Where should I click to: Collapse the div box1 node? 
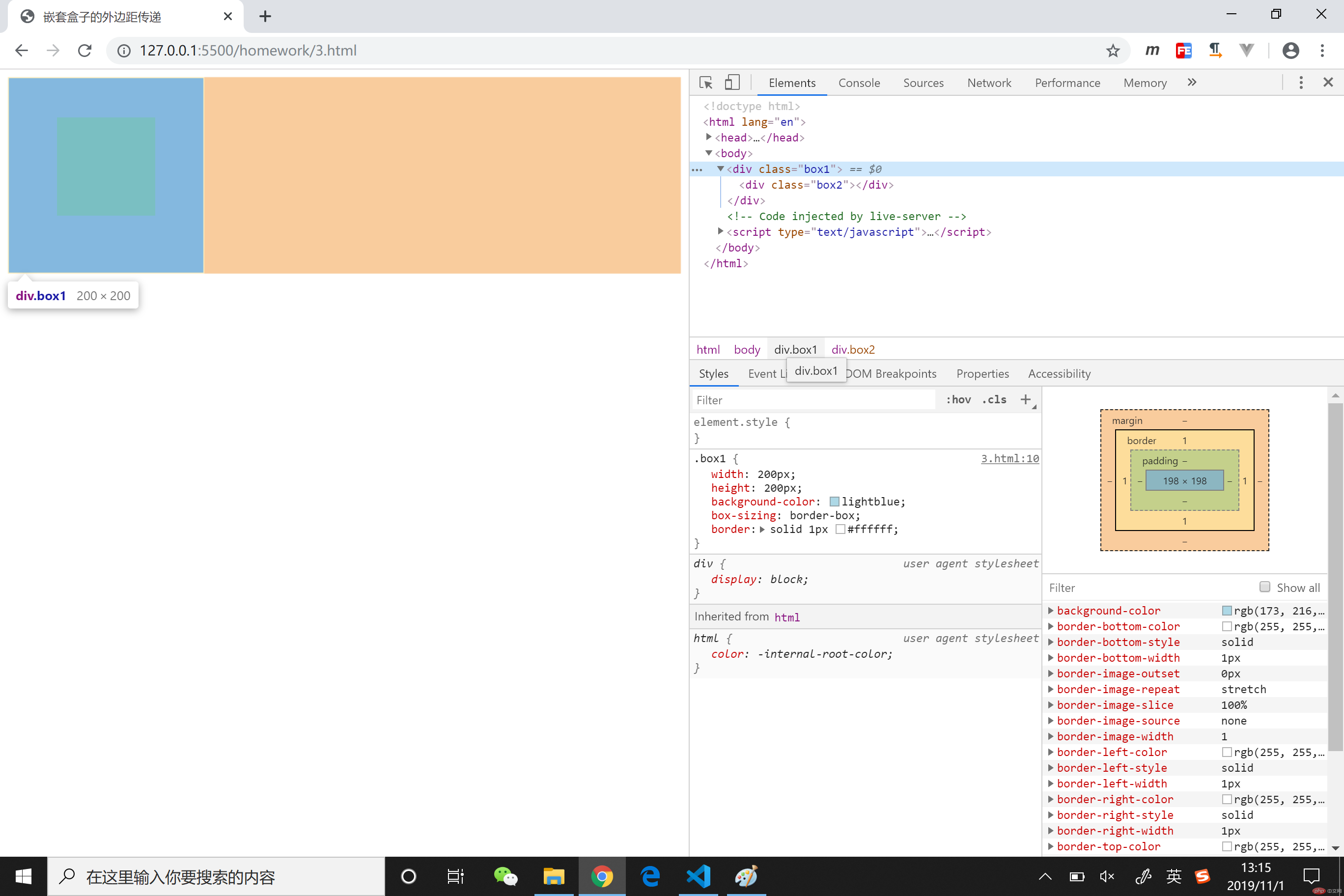(721, 168)
